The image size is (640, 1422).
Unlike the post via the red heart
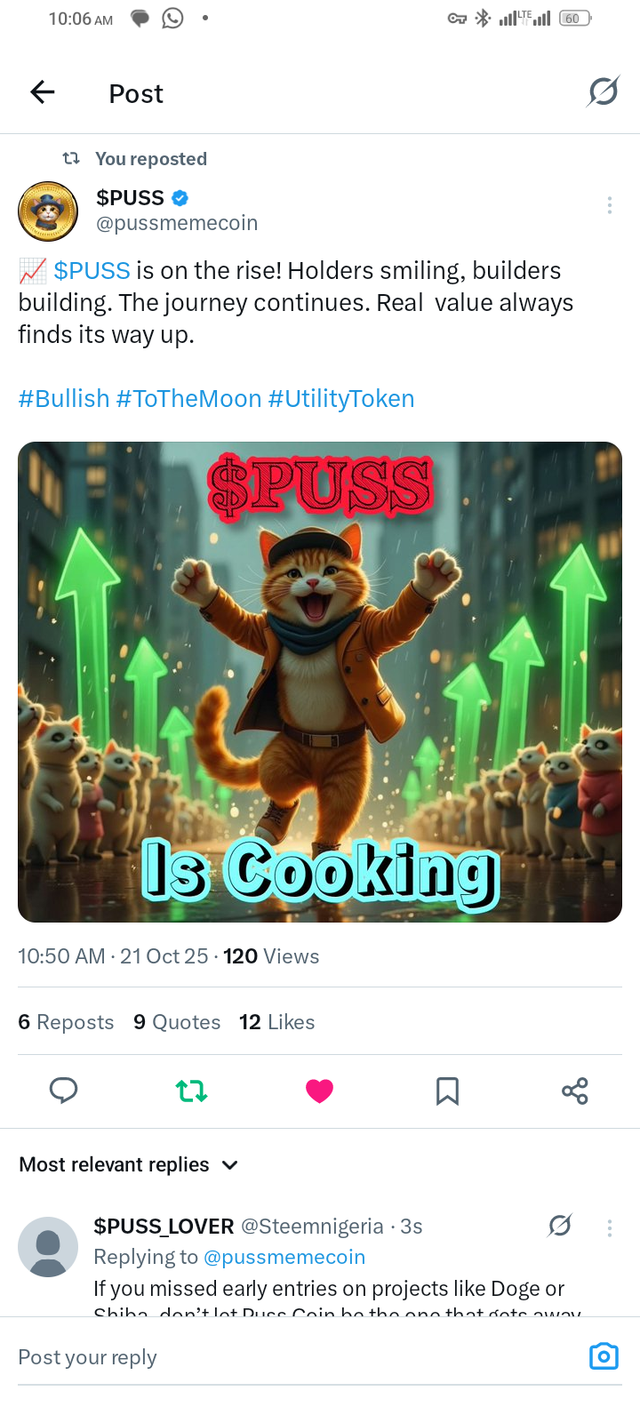(x=319, y=1091)
